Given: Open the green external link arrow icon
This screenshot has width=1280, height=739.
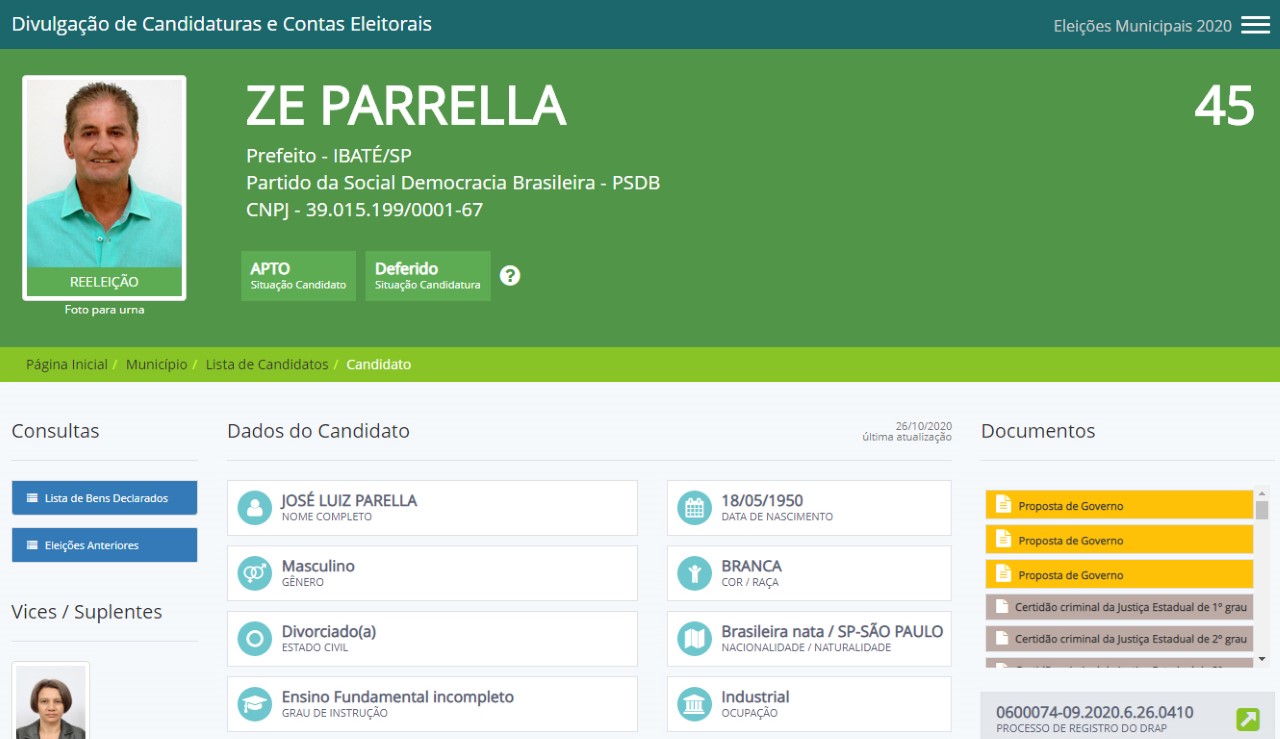Looking at the screenshot, I should click(1248, 719).
